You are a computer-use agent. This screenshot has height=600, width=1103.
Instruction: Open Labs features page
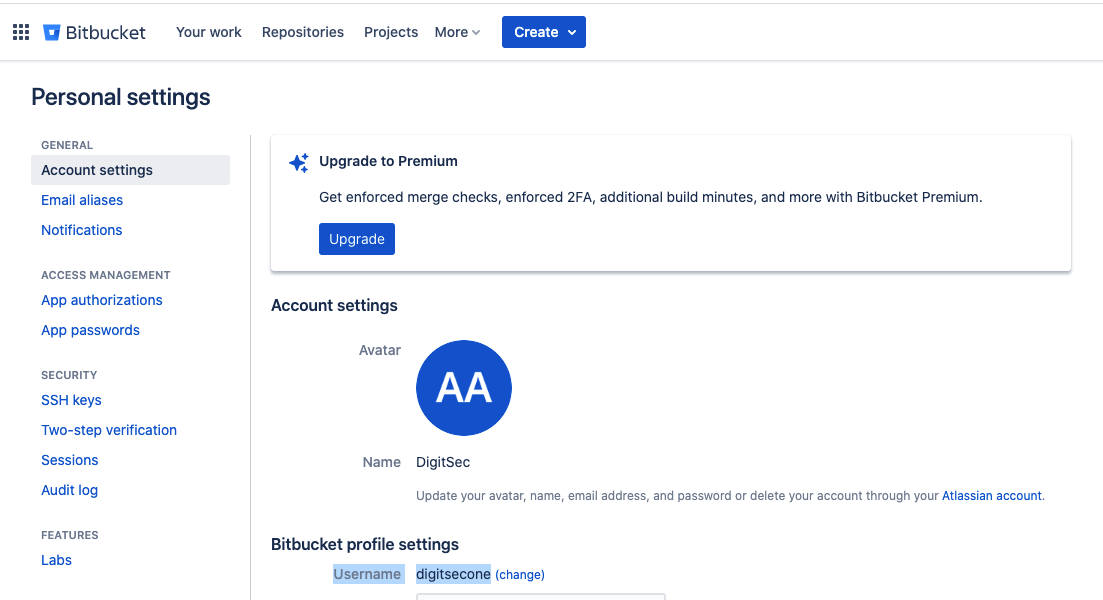[x=56, y=561]
